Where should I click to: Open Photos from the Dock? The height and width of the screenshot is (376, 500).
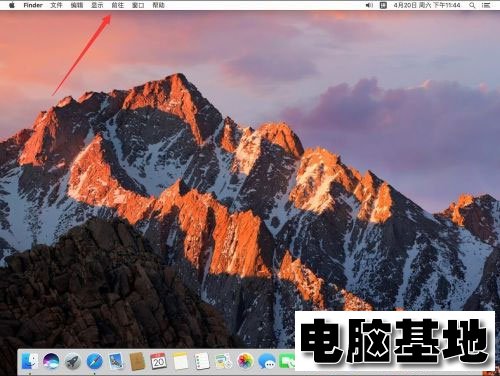[245, 361]
